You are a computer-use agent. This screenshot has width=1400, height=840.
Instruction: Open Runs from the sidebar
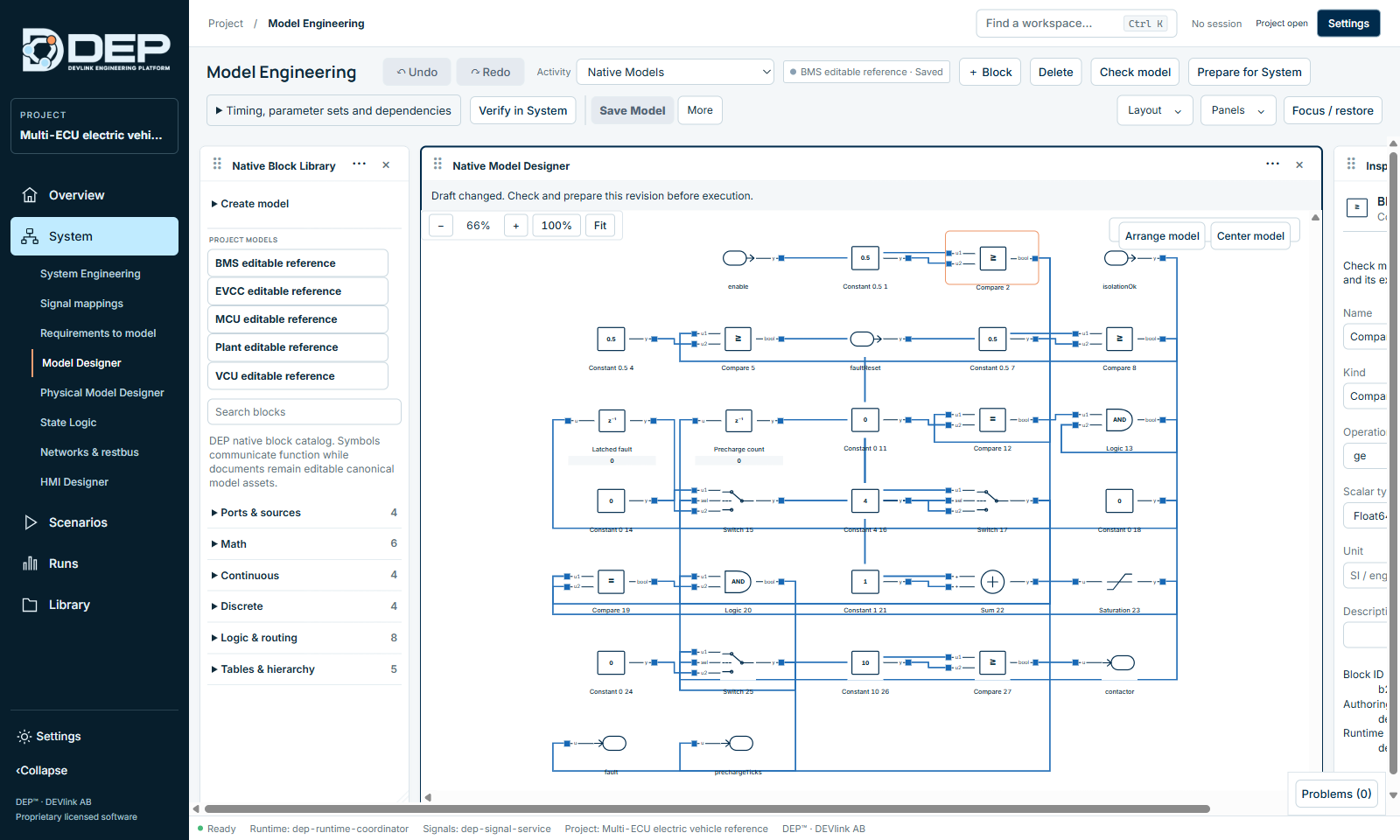tap(94, 563)
